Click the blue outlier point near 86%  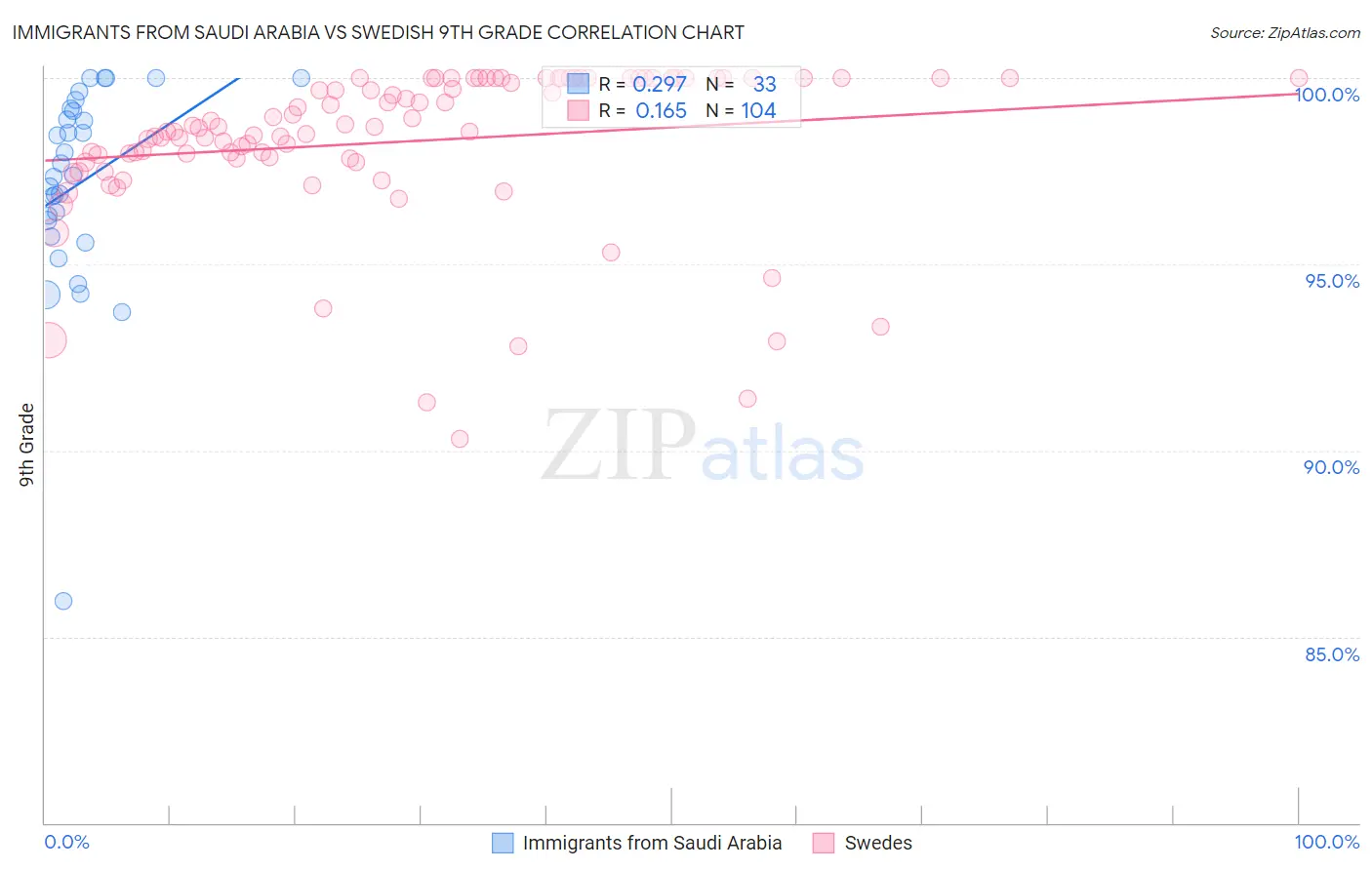pos(63,601)
